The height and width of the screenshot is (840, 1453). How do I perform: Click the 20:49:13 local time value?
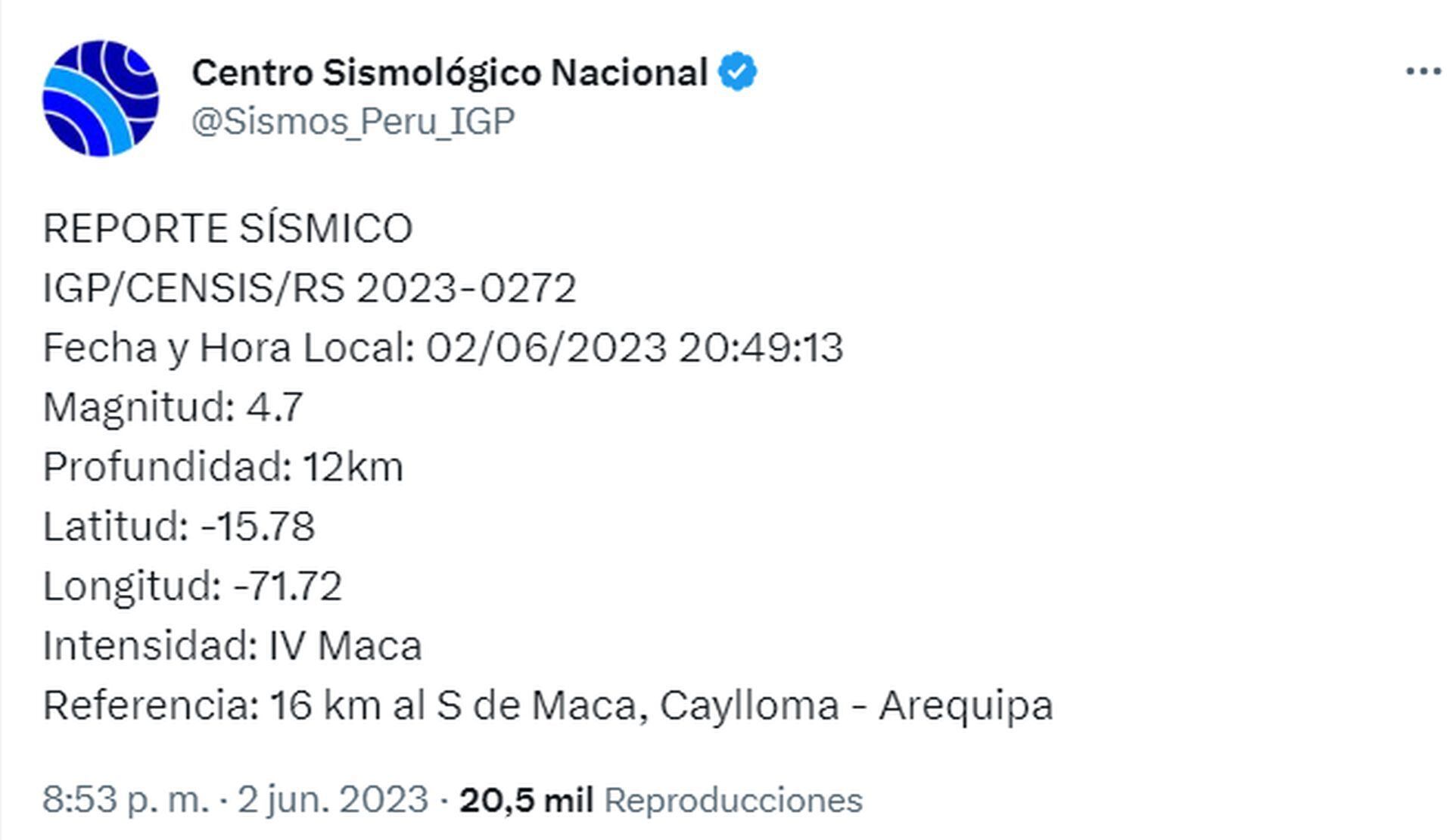(761, 348)
